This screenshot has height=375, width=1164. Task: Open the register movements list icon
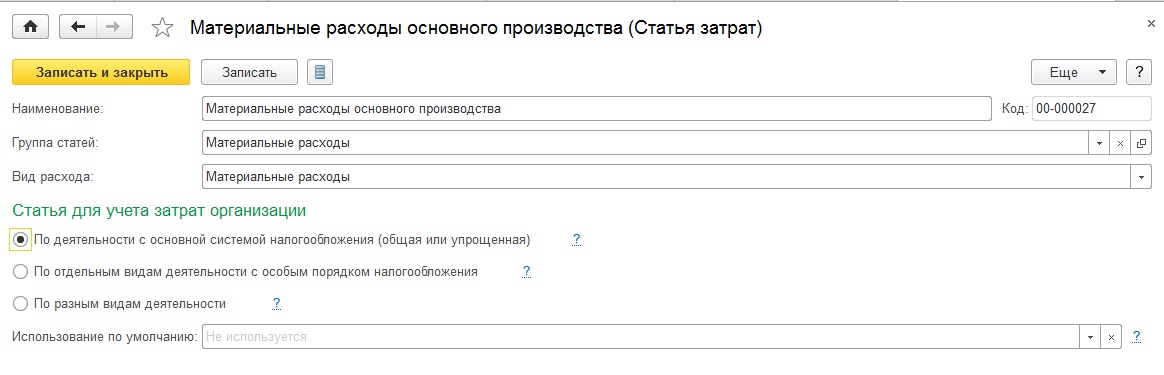pyautogui.click(x=320, y=72)
